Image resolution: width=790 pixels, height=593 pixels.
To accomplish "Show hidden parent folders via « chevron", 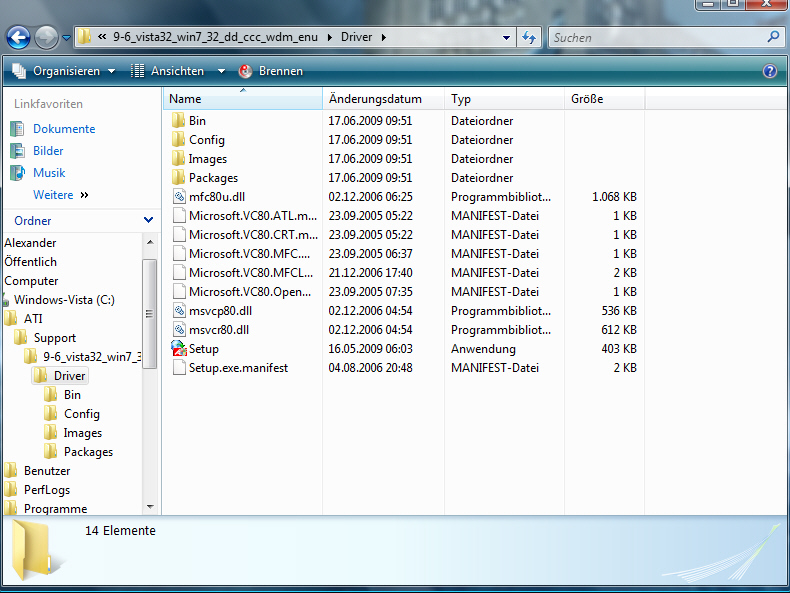I will (x=102, y=37).
